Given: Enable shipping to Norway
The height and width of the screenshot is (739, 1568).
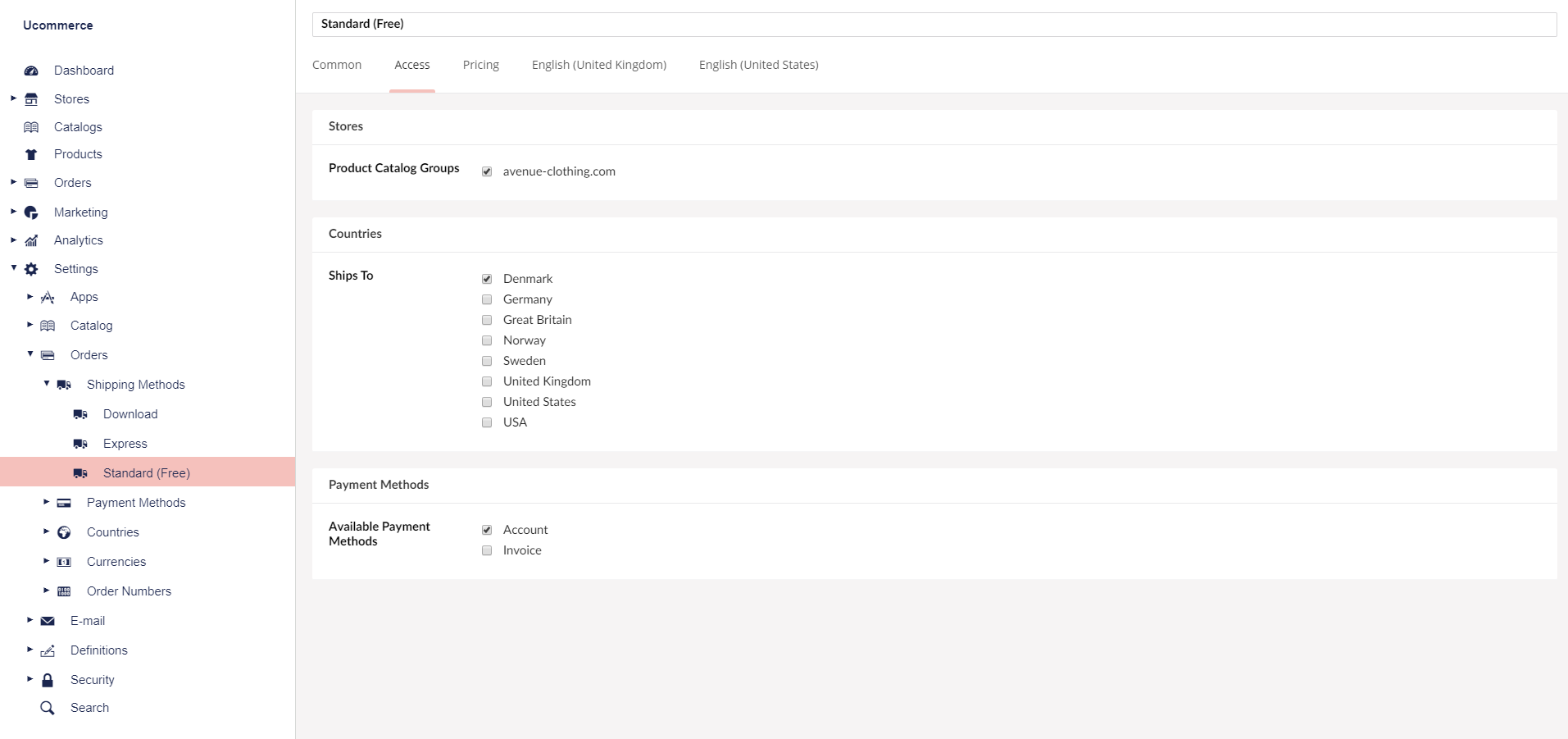Looking at the screenshot, I should click(487, 340).
